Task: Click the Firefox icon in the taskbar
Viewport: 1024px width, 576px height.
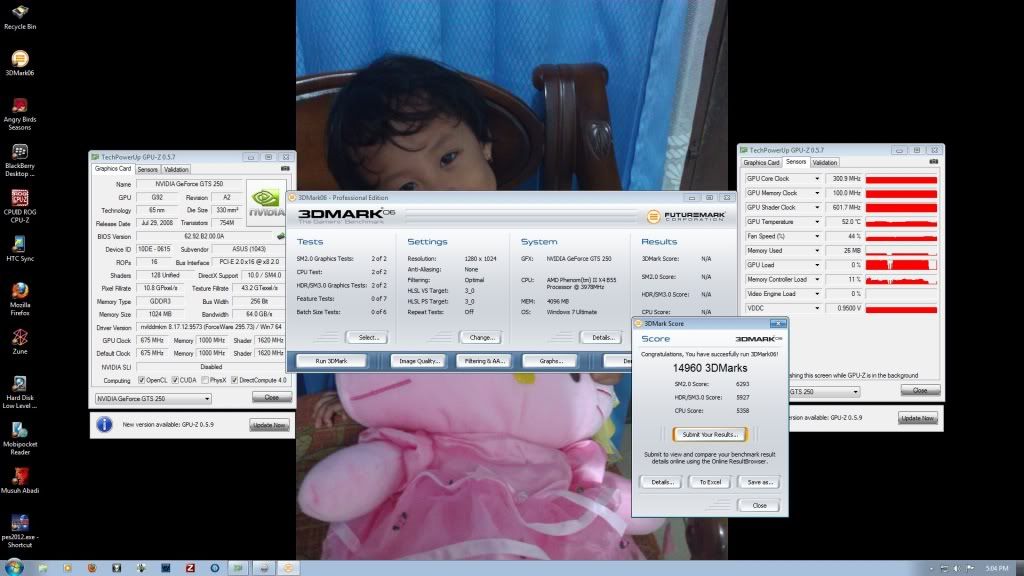Action: [91, 568]
